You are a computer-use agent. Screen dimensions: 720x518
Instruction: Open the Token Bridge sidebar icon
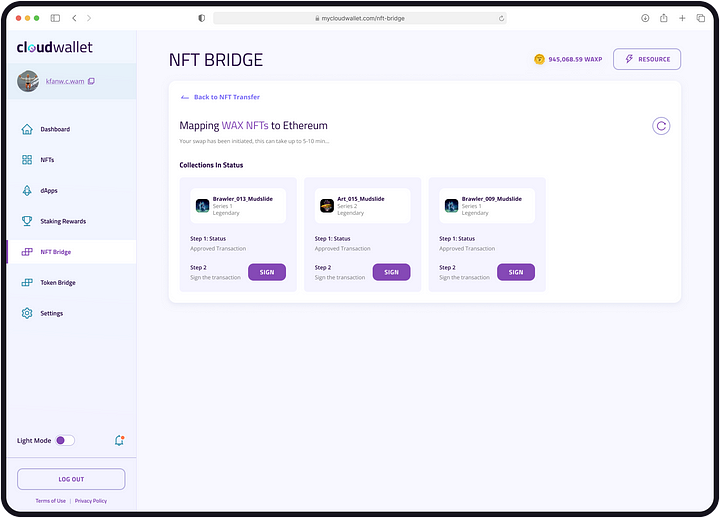coord(27,282)
